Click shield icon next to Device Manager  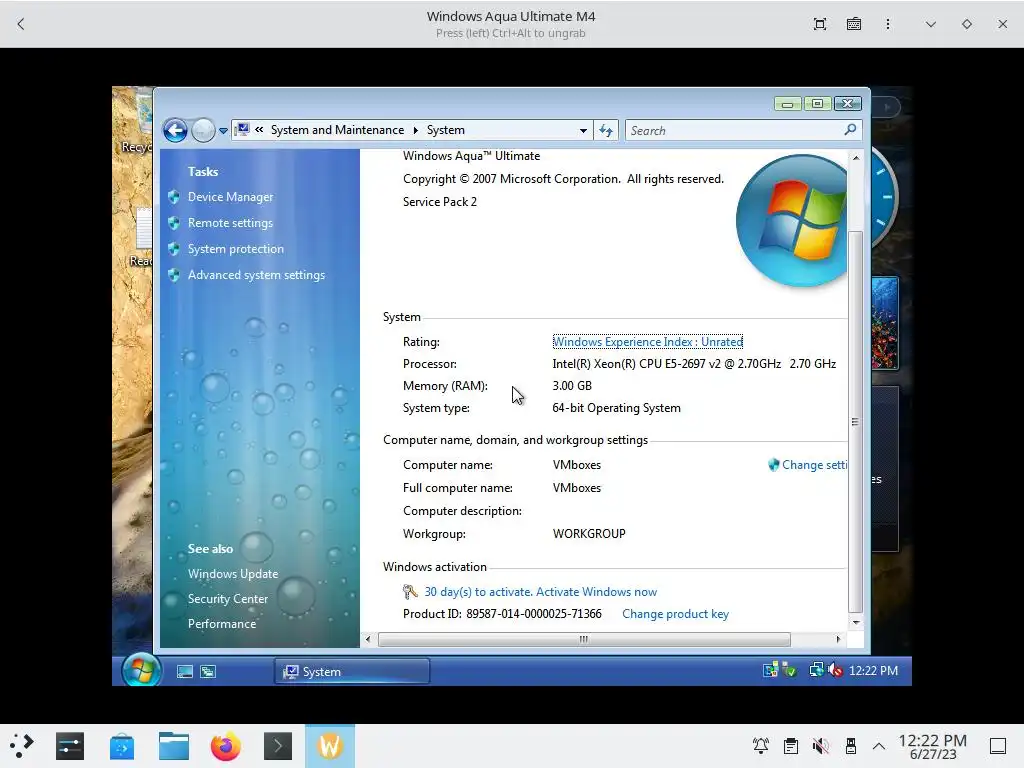(x=174, y=197)
